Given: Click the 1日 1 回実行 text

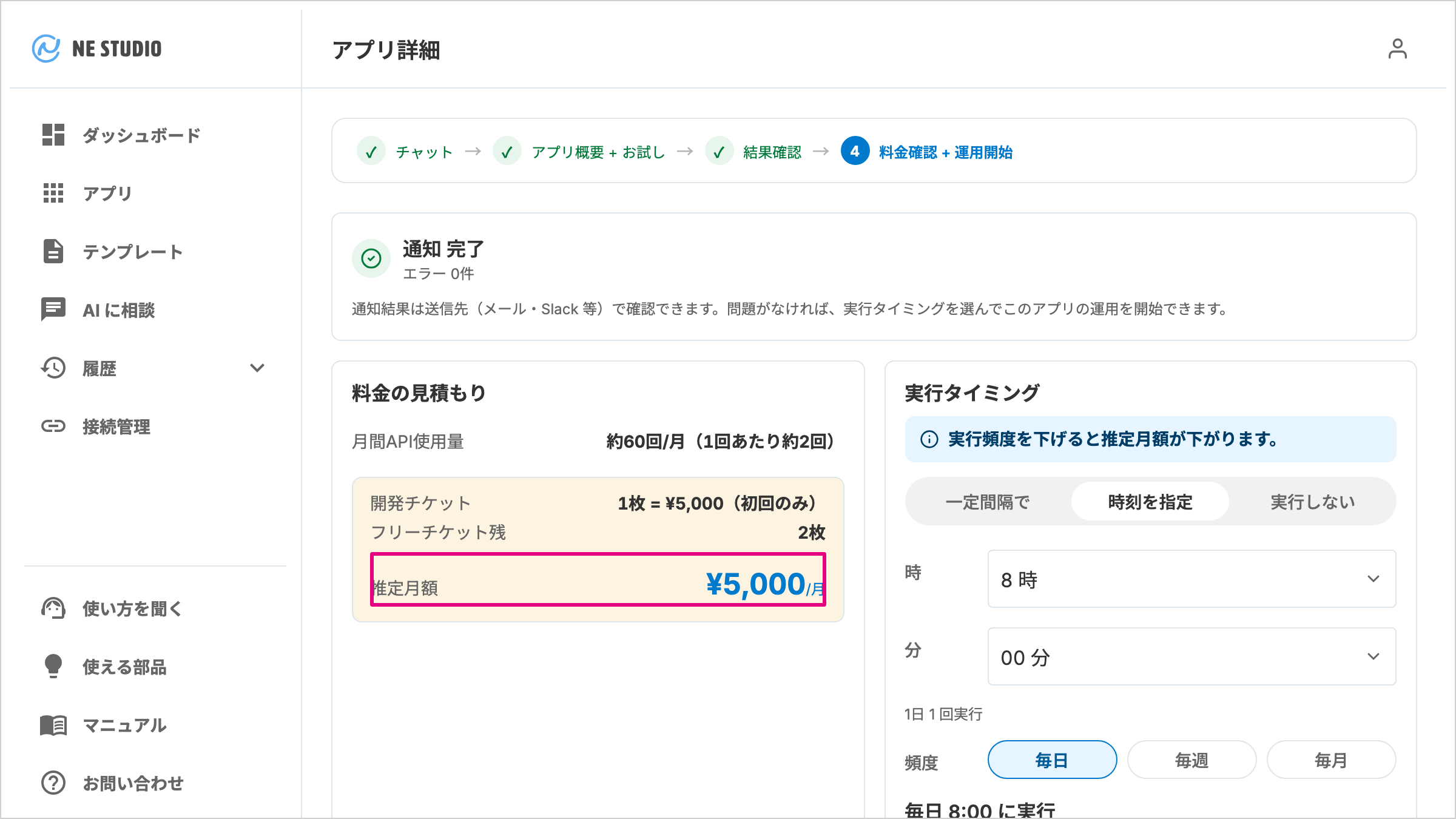Looking at the screenshot, I should (943, 714).
